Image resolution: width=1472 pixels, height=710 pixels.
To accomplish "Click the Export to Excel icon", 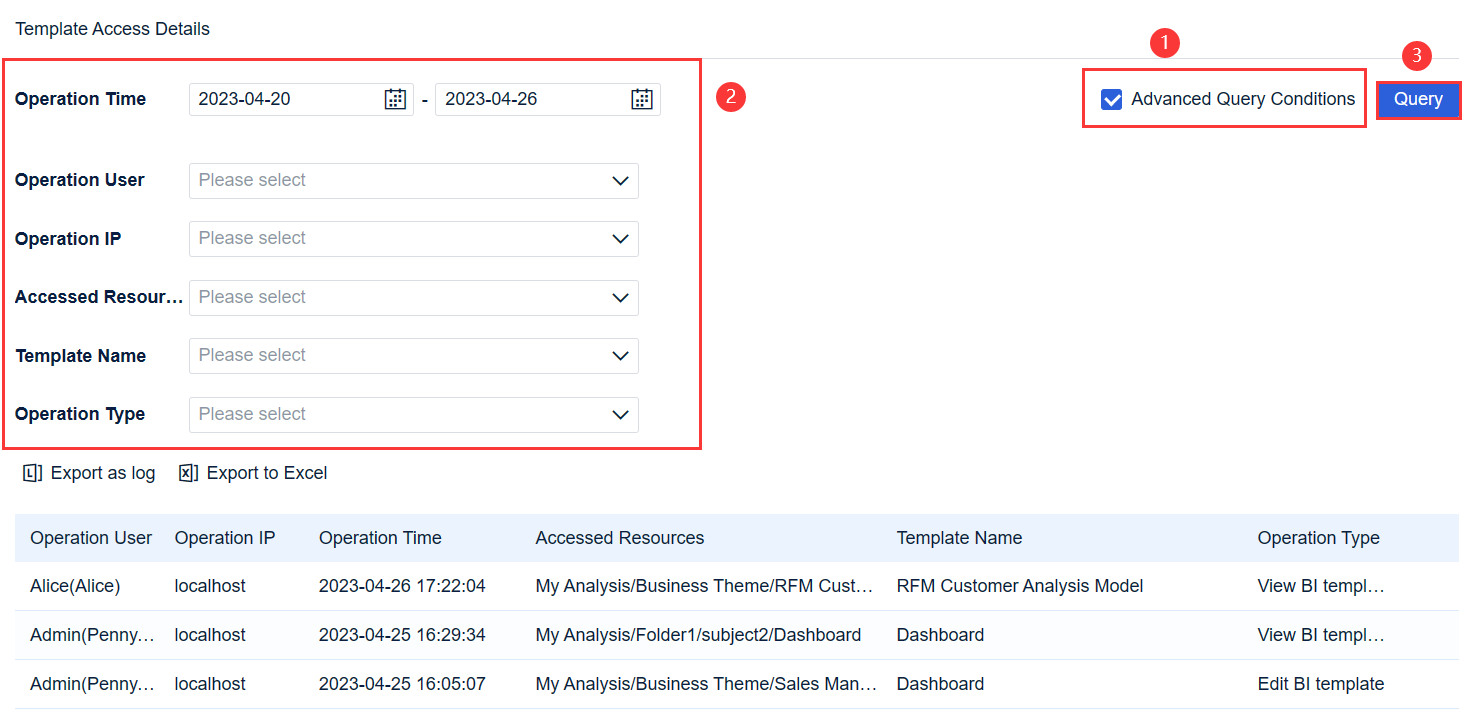I will tap(188, 472).
